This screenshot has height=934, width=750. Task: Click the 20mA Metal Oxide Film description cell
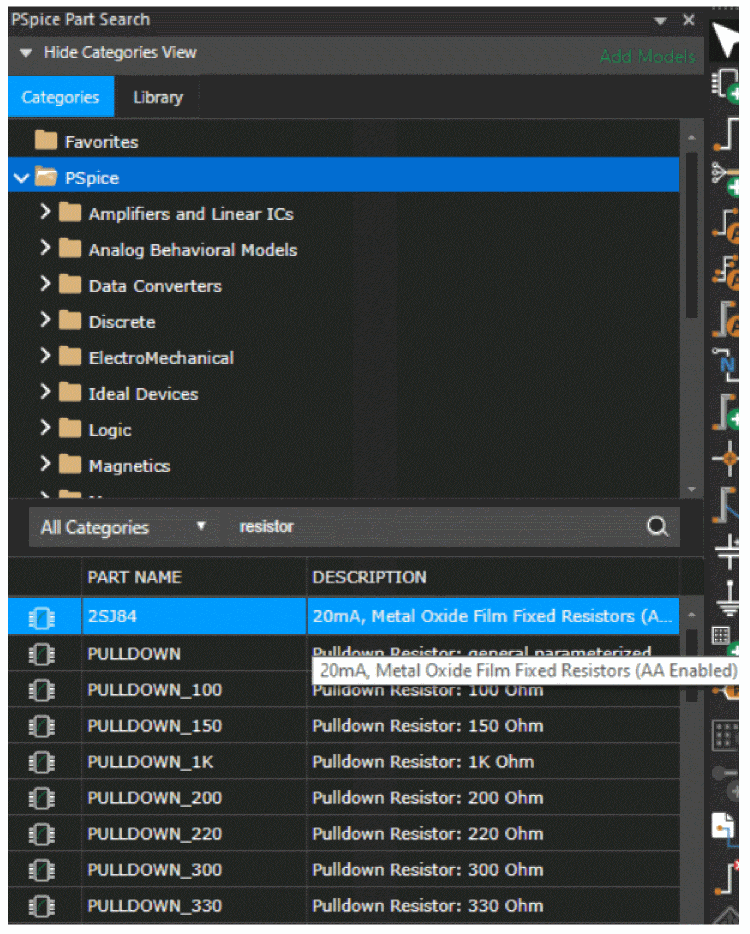click(493, 616)
